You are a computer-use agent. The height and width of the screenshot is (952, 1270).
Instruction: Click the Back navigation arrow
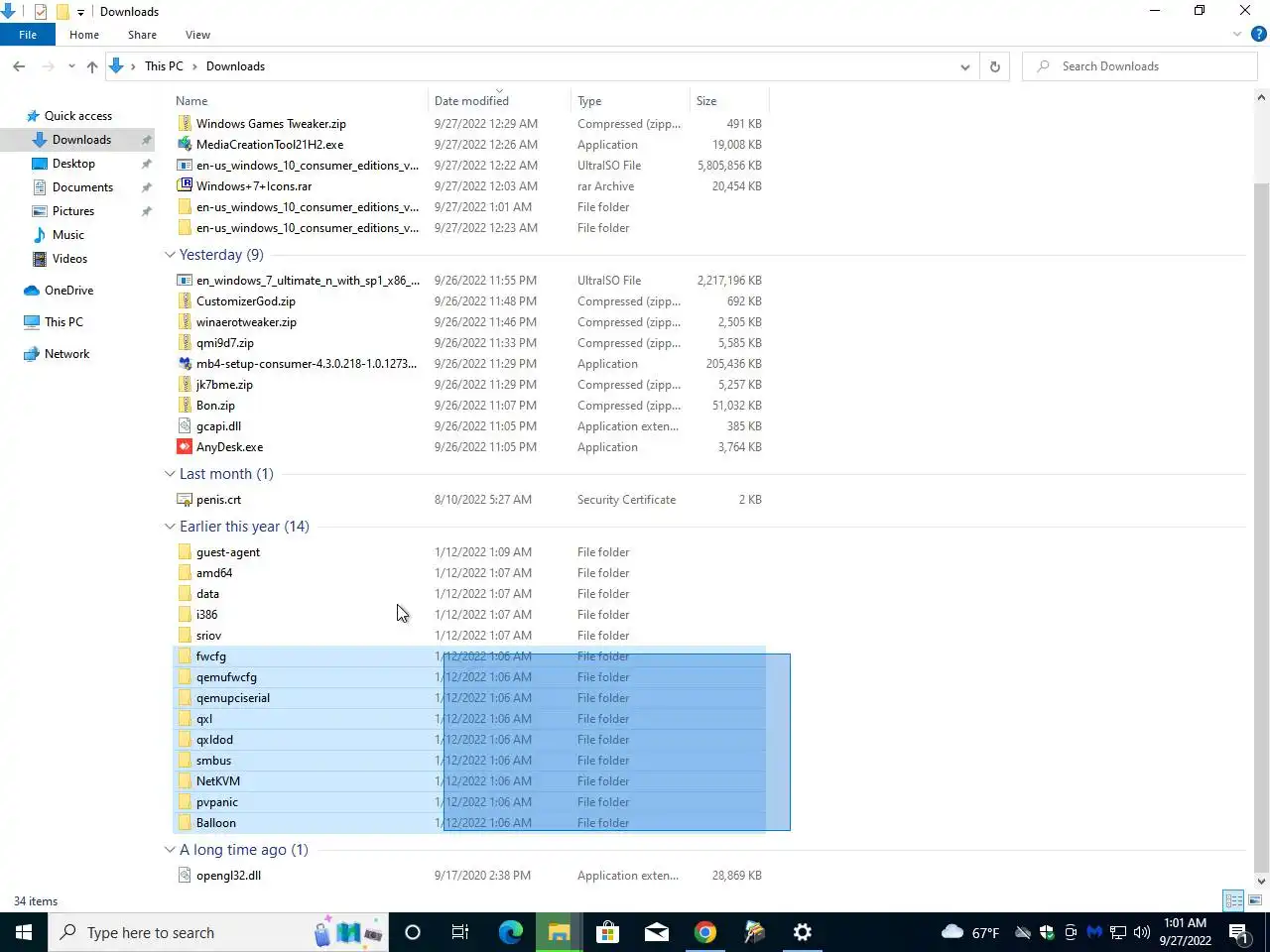click(19, 66)
